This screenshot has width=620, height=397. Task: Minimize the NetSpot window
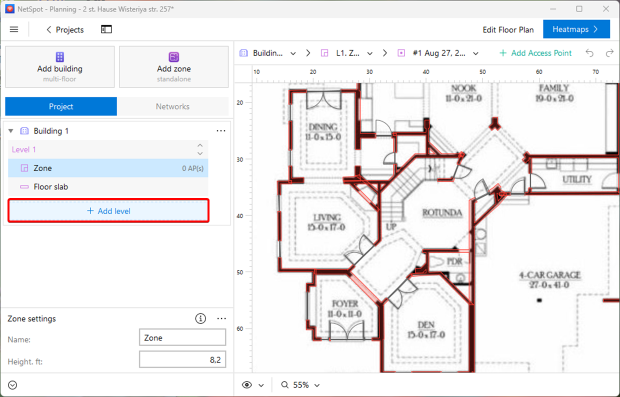tap(553, 9)
